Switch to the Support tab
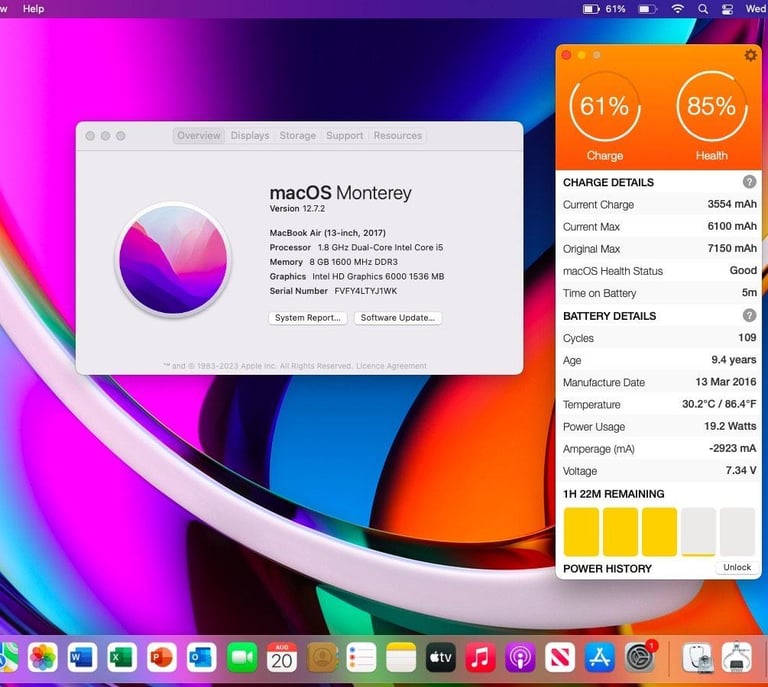The width and height of the screenshot is (768, 687). [x=344, y=136]
